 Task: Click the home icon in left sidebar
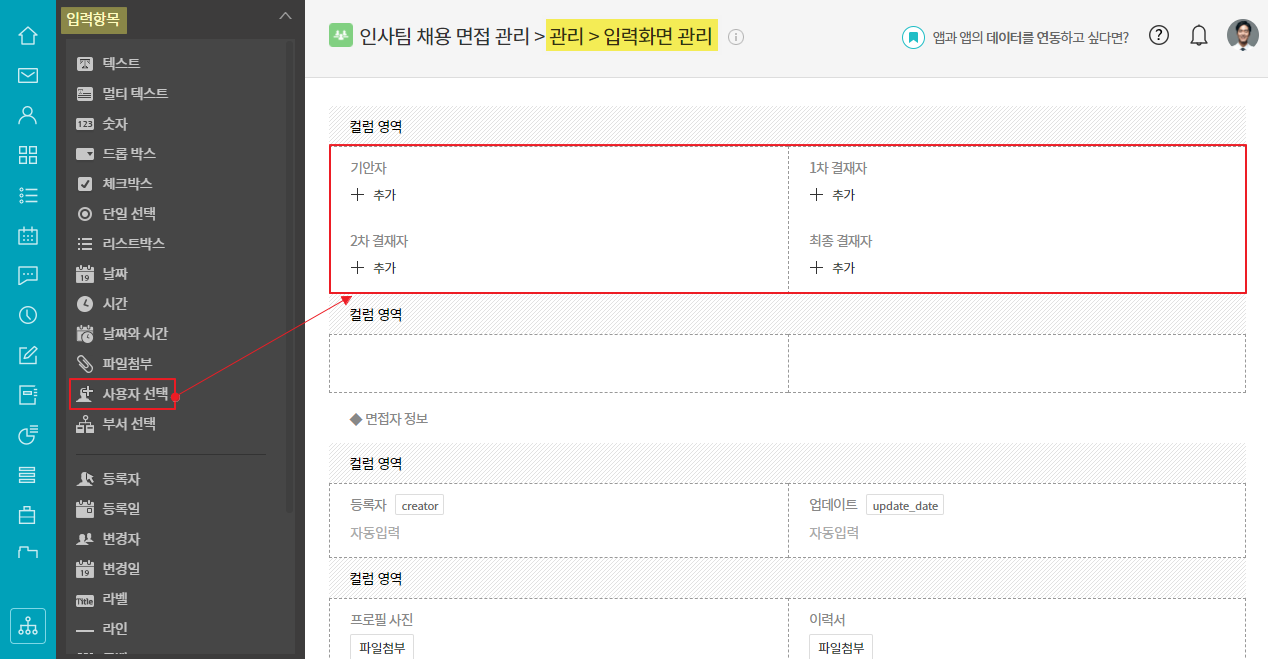[28, 36]
